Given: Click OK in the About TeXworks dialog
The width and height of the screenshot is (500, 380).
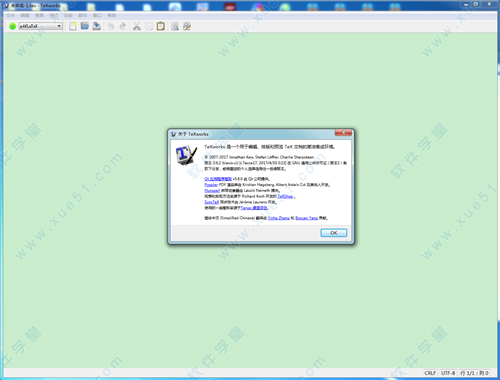Looking at the screenshot, I should pos(334,233).
